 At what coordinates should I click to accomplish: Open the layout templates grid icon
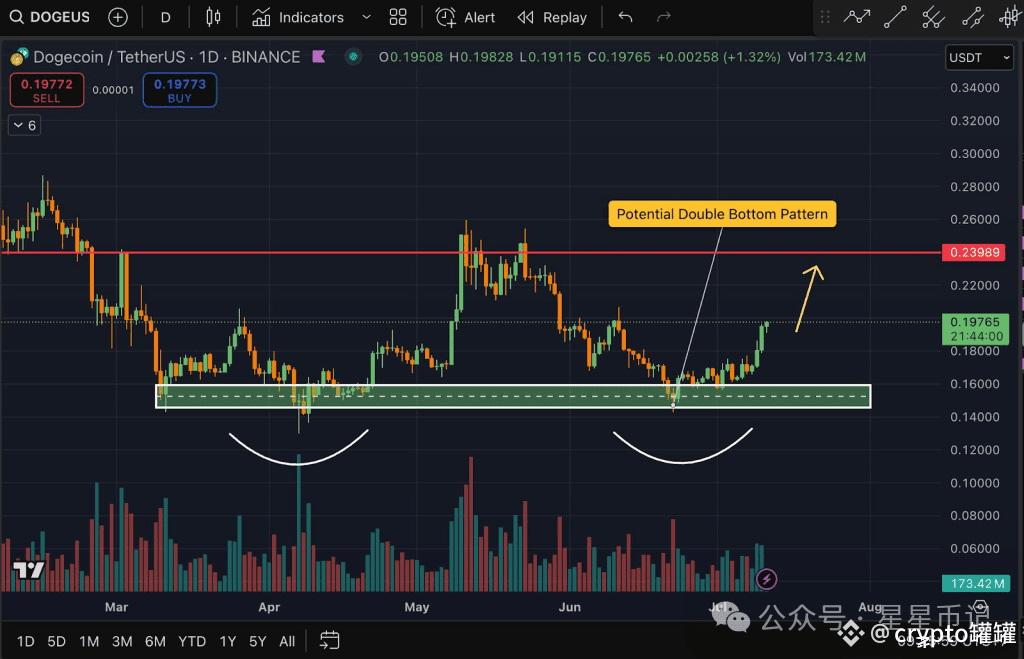click(x=398, y=18)
